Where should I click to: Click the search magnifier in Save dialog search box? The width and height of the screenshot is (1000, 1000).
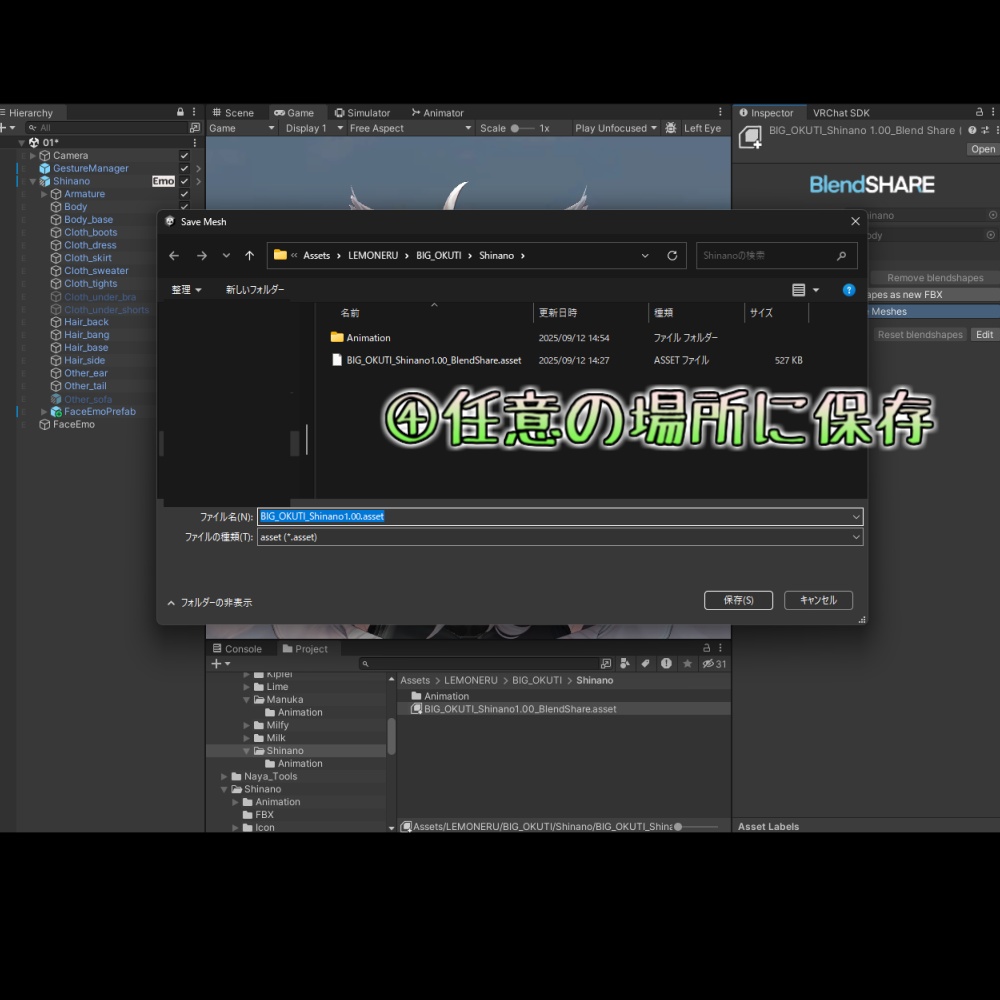coord(841,256)
